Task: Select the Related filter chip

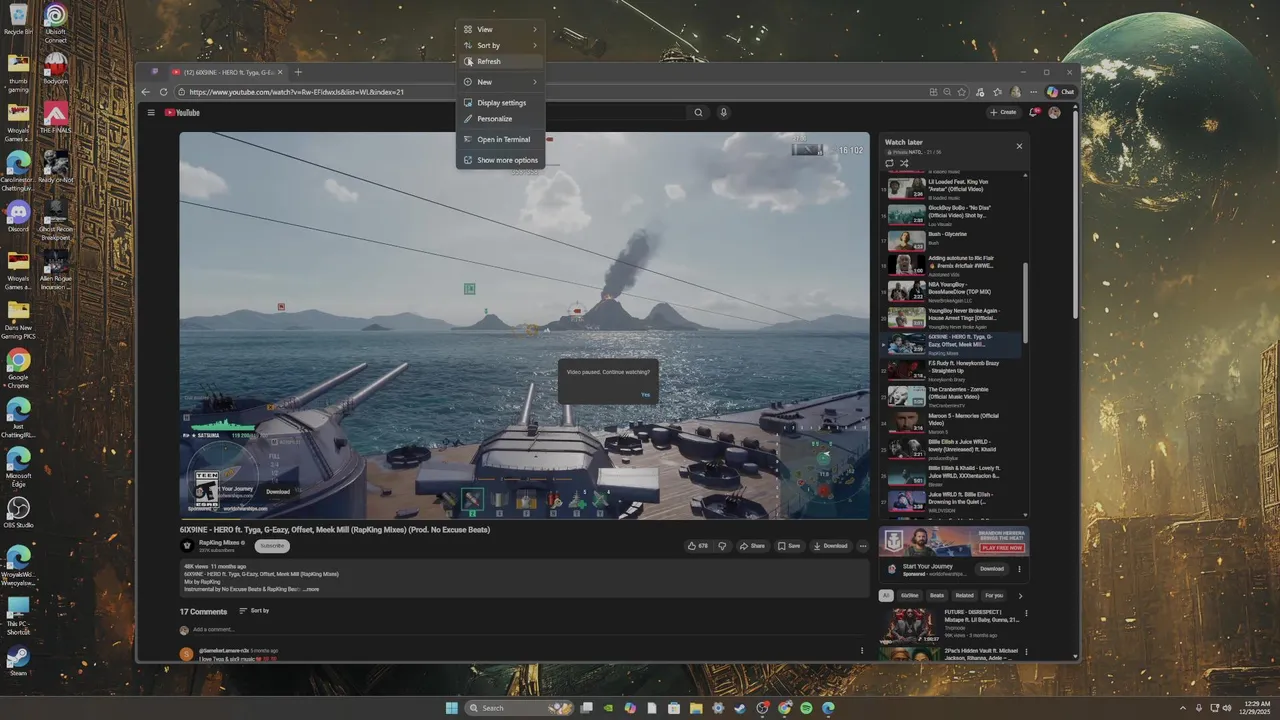Action: [x=964, y=595]
